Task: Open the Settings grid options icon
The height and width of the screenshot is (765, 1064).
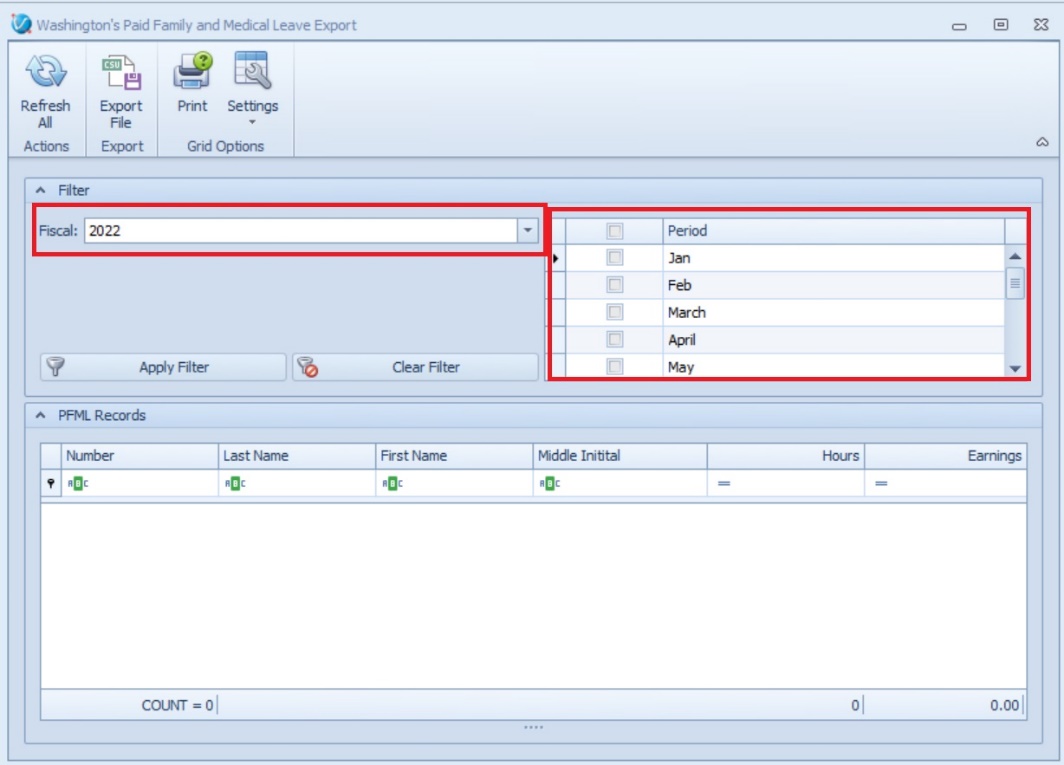Action: coord(252,72)
